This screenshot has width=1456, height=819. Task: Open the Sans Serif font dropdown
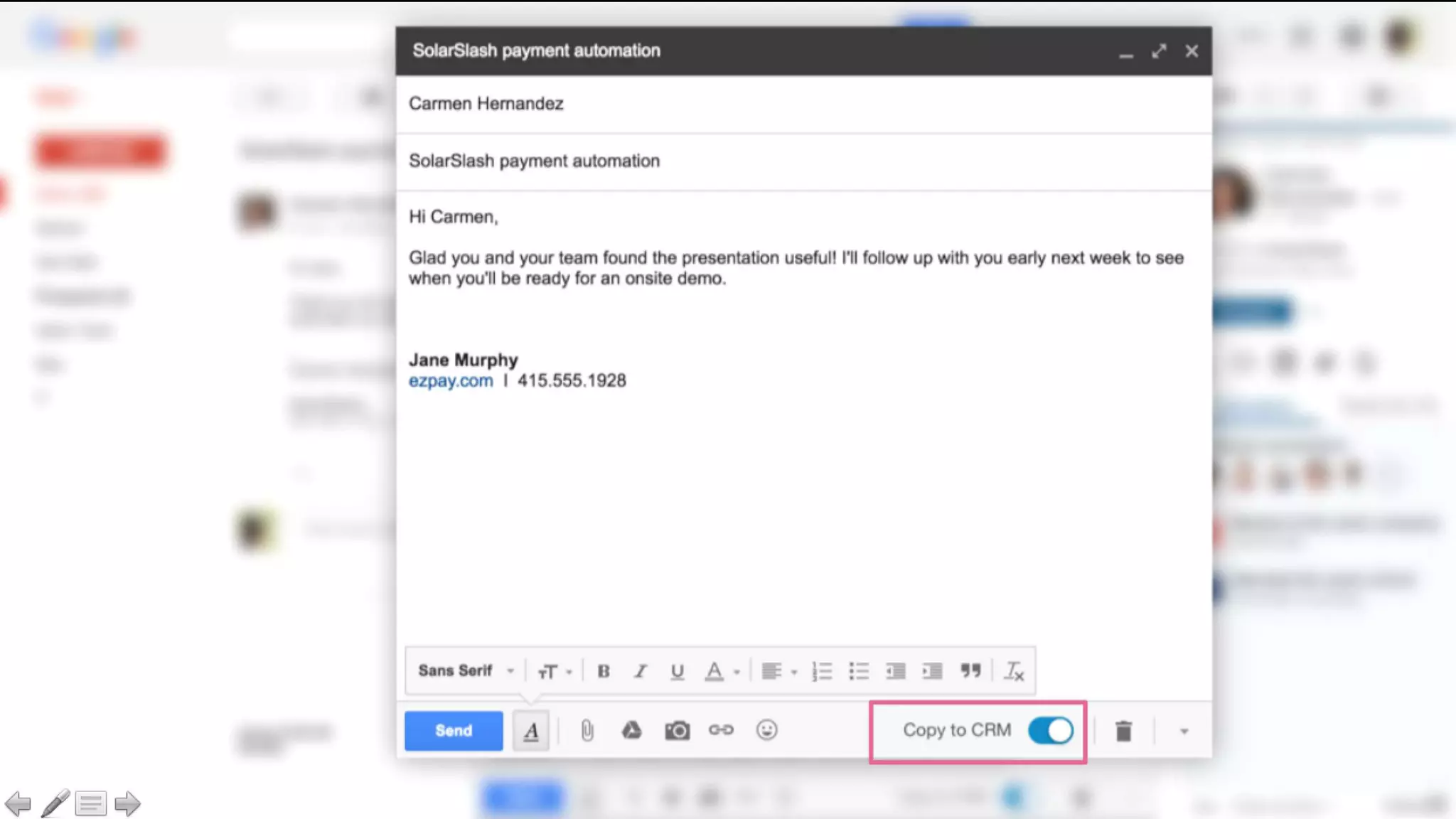(x=466, y=670)
